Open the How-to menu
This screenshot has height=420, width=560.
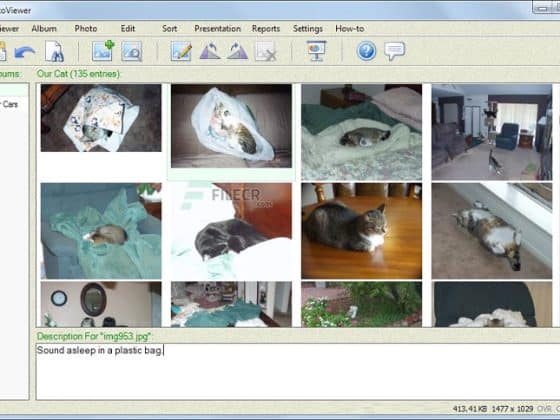pyautogui.click(x=350, y=29)
